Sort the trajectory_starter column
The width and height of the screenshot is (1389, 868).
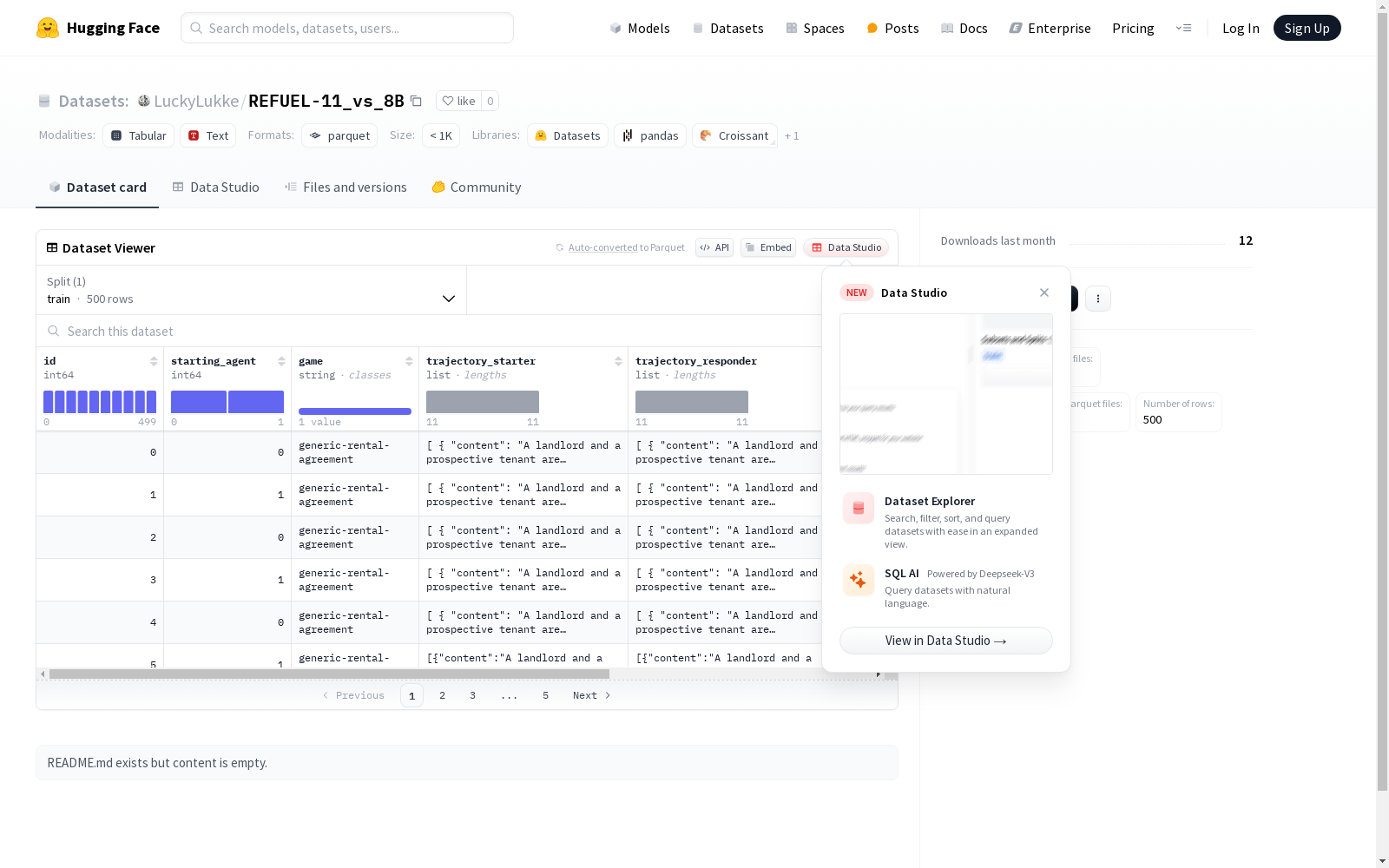[618, 361]
